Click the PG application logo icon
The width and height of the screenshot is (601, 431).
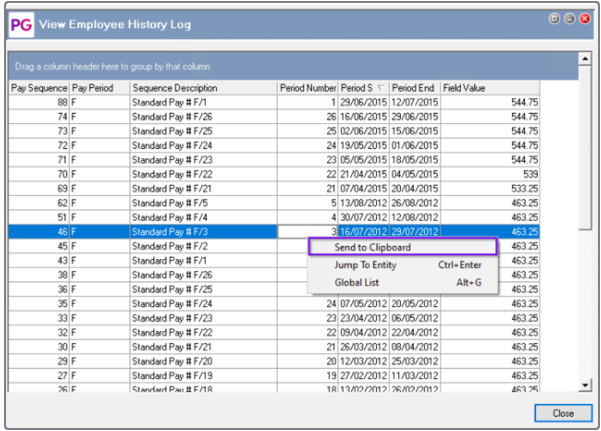point(21,25)
